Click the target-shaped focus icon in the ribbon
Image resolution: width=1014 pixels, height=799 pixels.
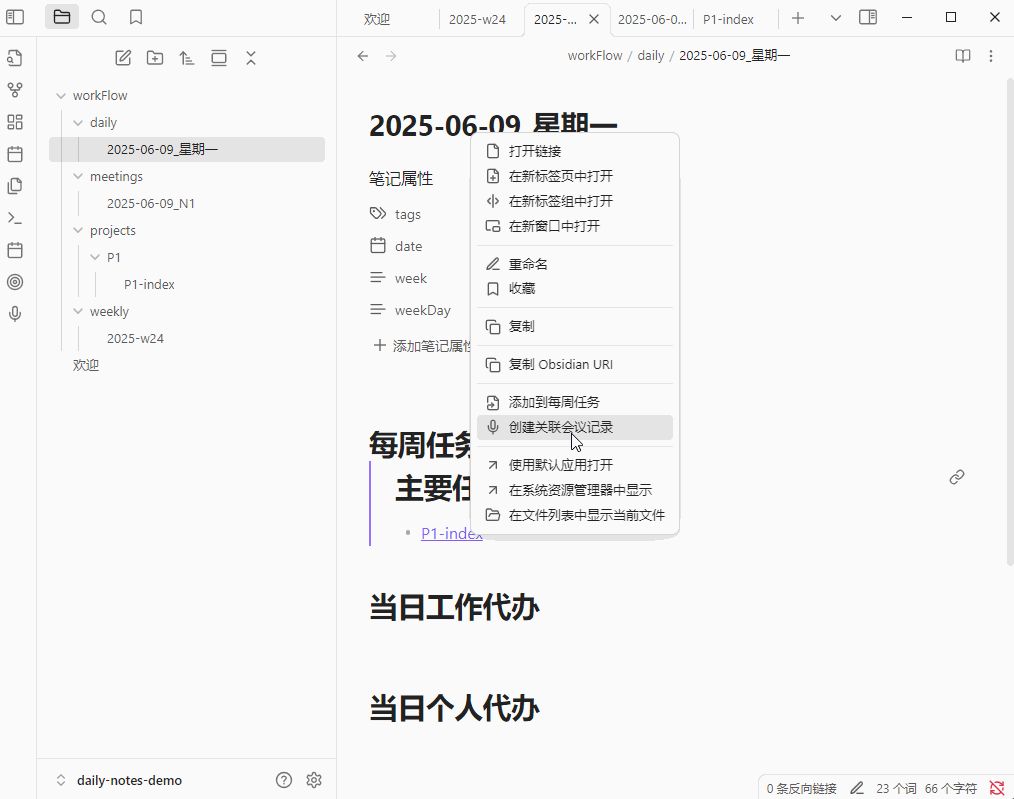(15, 282)
